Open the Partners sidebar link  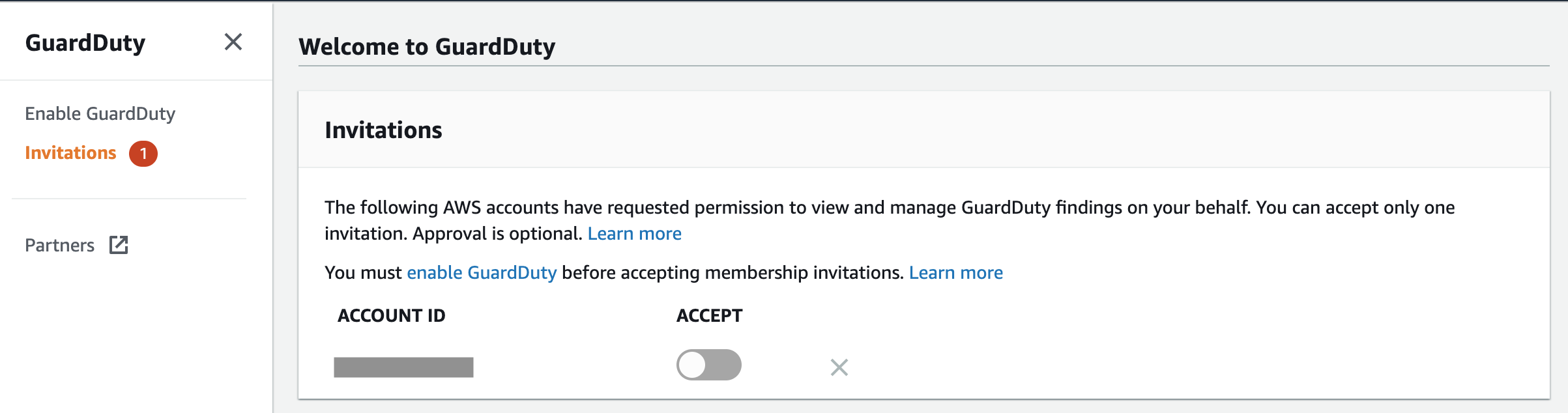coord(59,246)
